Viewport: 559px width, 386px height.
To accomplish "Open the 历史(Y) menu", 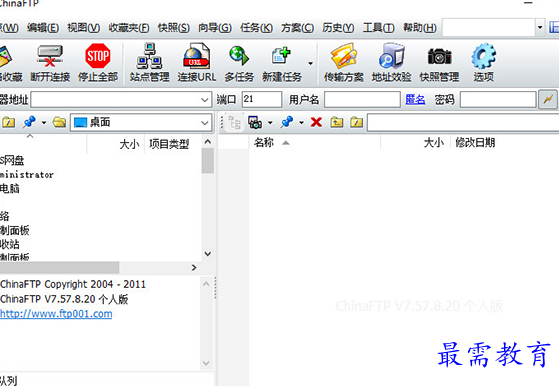I will [338, 28].
